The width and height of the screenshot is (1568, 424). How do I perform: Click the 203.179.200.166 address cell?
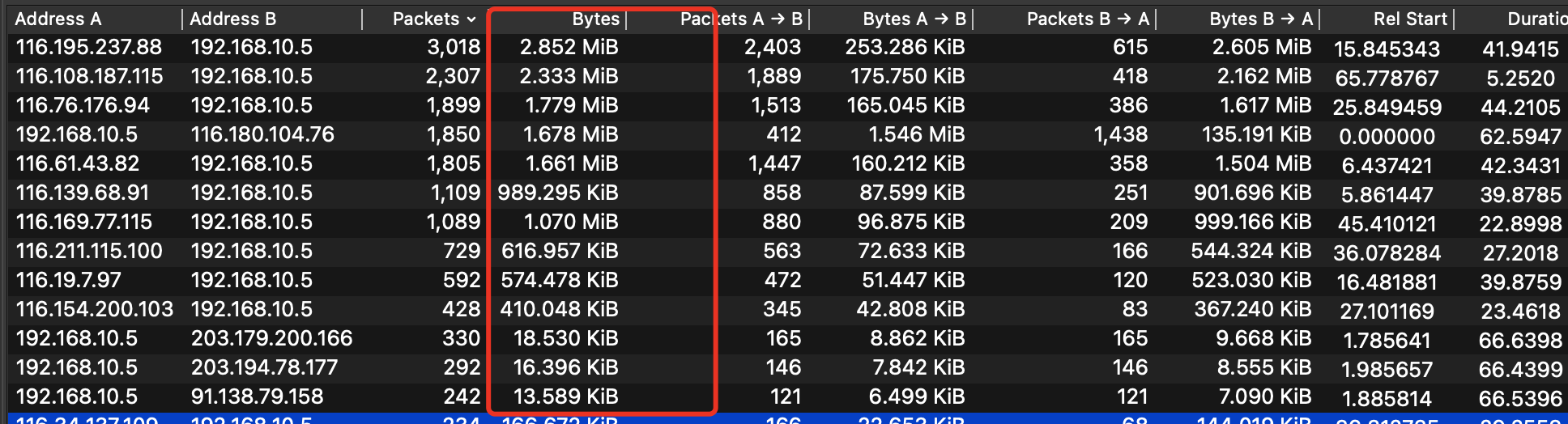(272, 338)
